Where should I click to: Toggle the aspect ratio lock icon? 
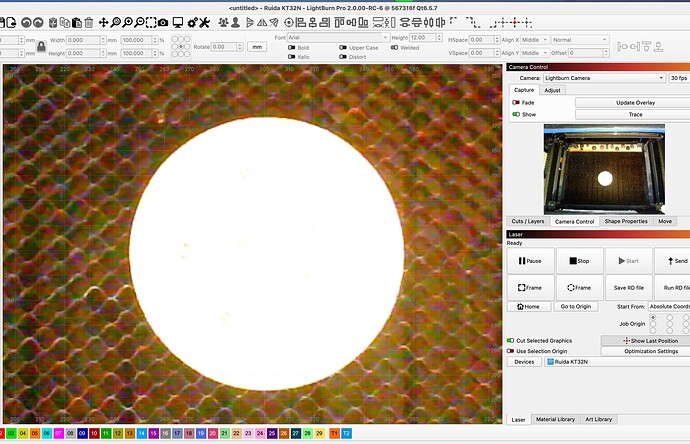[x=41, y=46]
